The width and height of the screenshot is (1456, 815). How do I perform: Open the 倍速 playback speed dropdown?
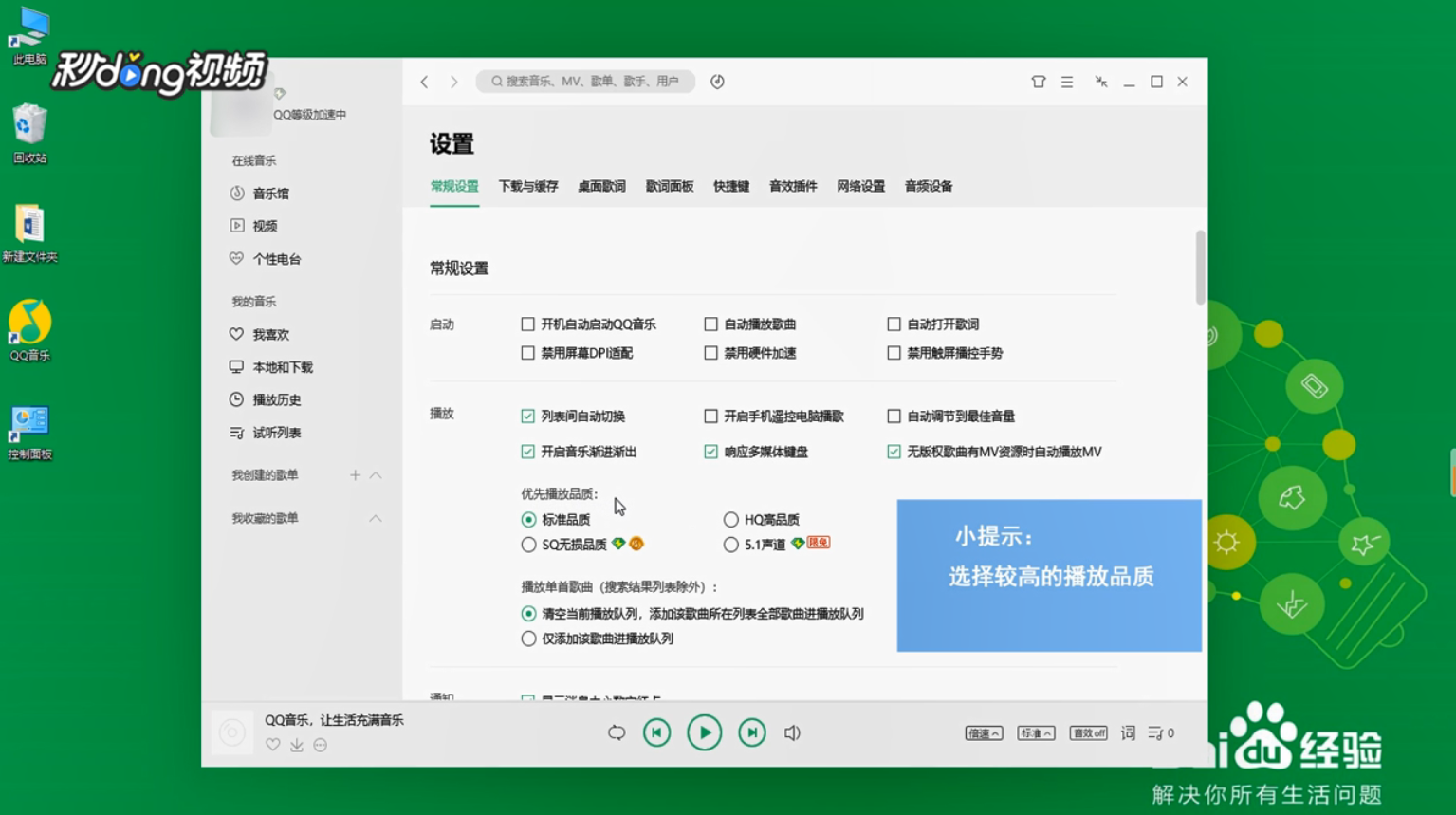pyautogui.click(x=984, y=732)
